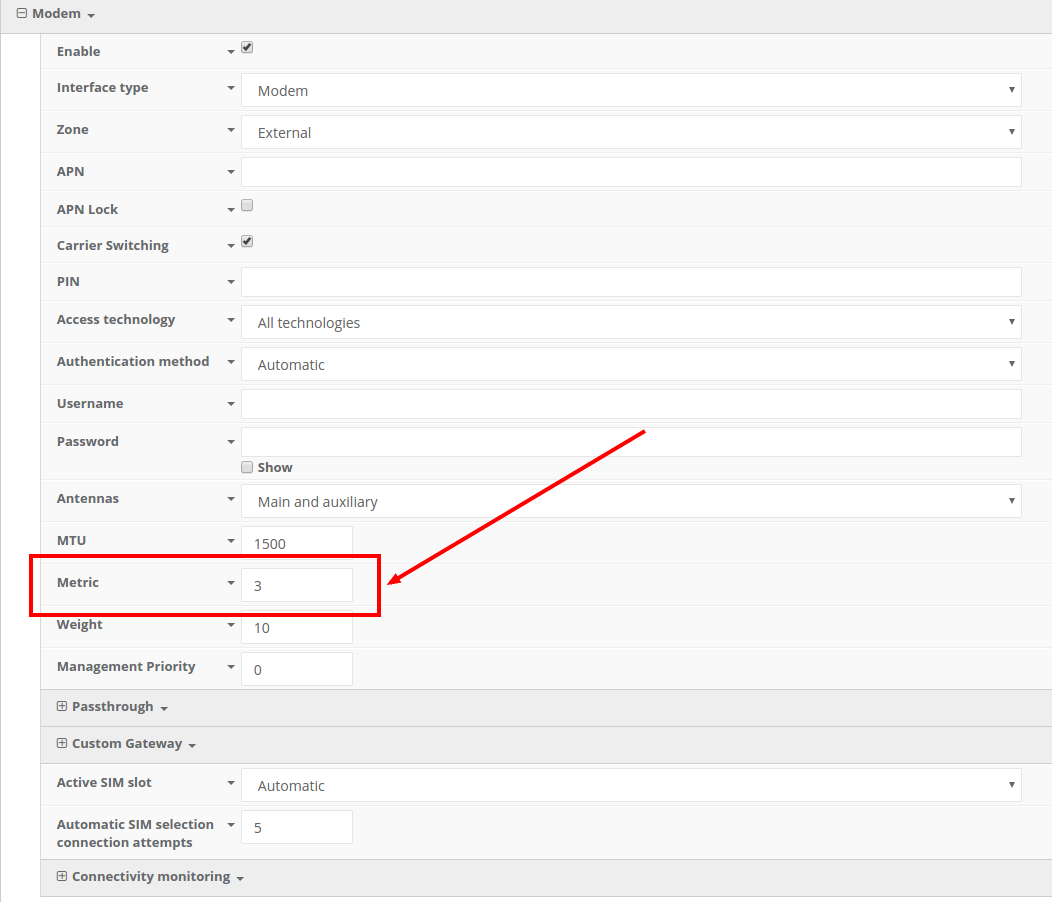
Task: Click the caret arrow next to Zone label
Action: click(x=231, y=131)
